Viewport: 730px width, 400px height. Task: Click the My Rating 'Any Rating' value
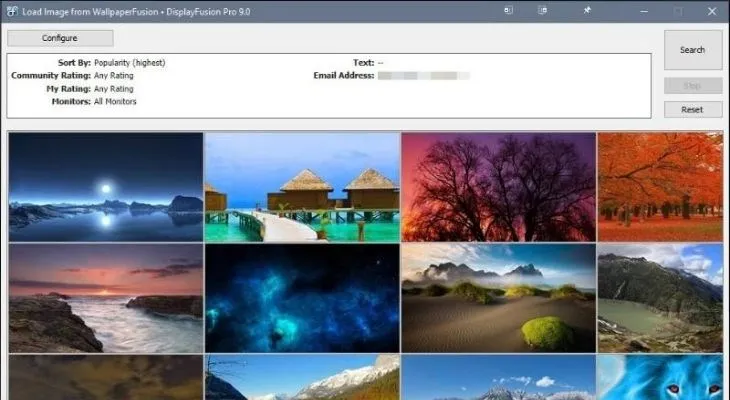[x=114, y=88]
